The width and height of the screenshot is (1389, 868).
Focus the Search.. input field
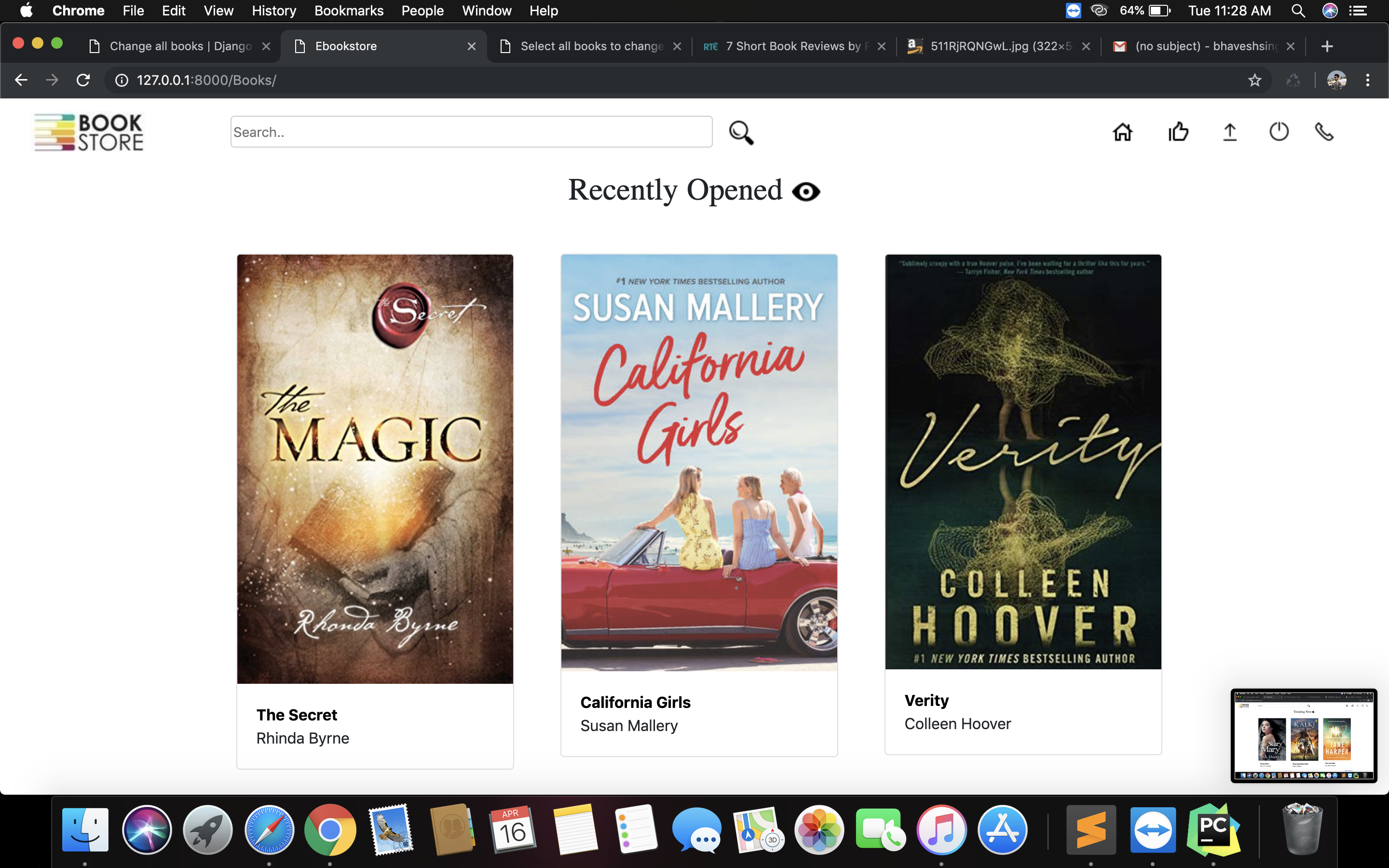click(471, 132)
